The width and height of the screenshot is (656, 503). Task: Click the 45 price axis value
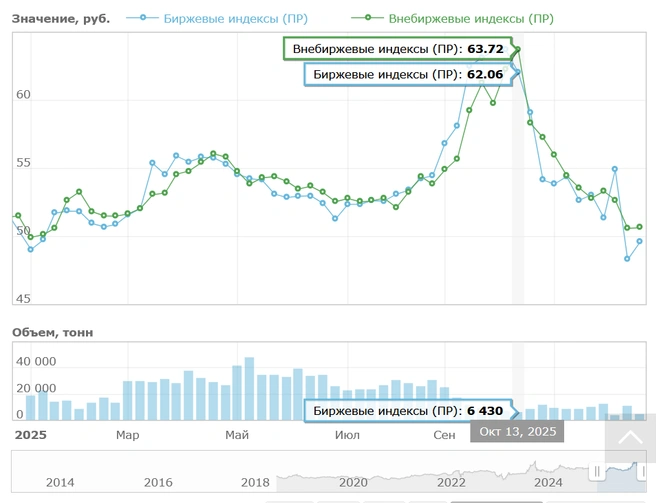(x=23, y=299)
